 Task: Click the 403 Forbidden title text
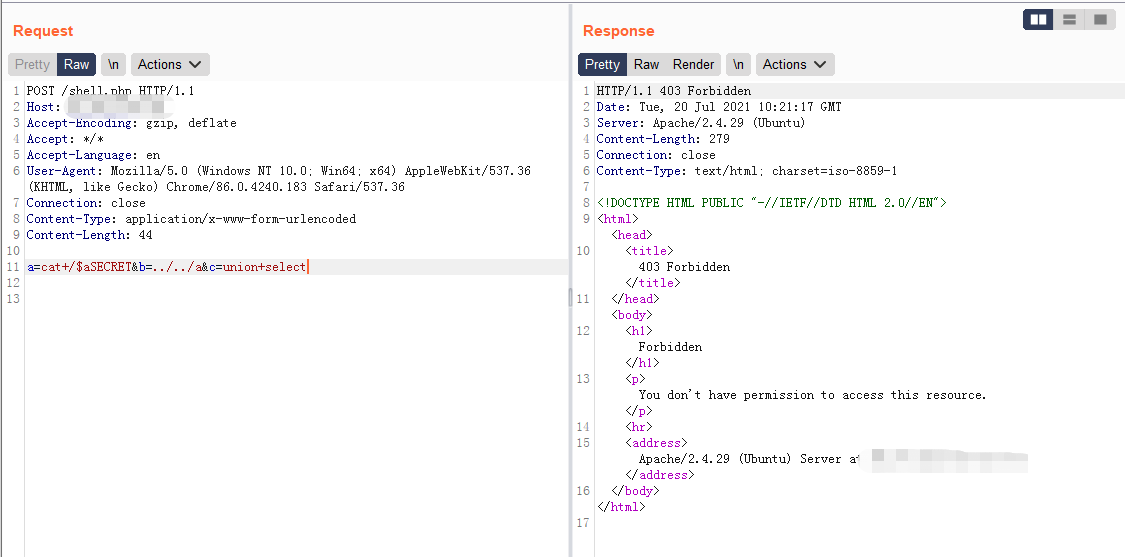coord(684,267)
